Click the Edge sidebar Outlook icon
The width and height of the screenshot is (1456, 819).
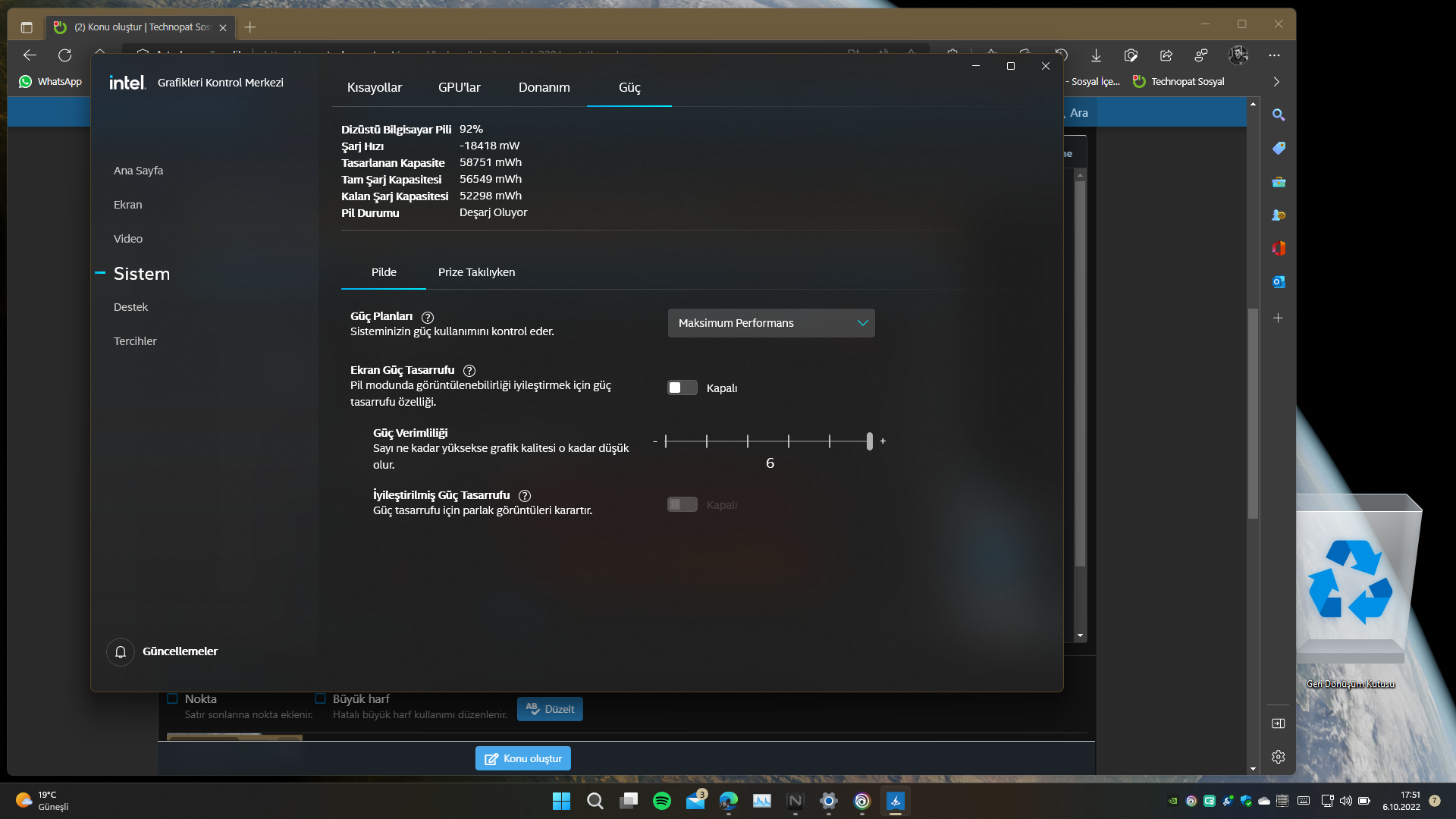[x=1279, y=282]
